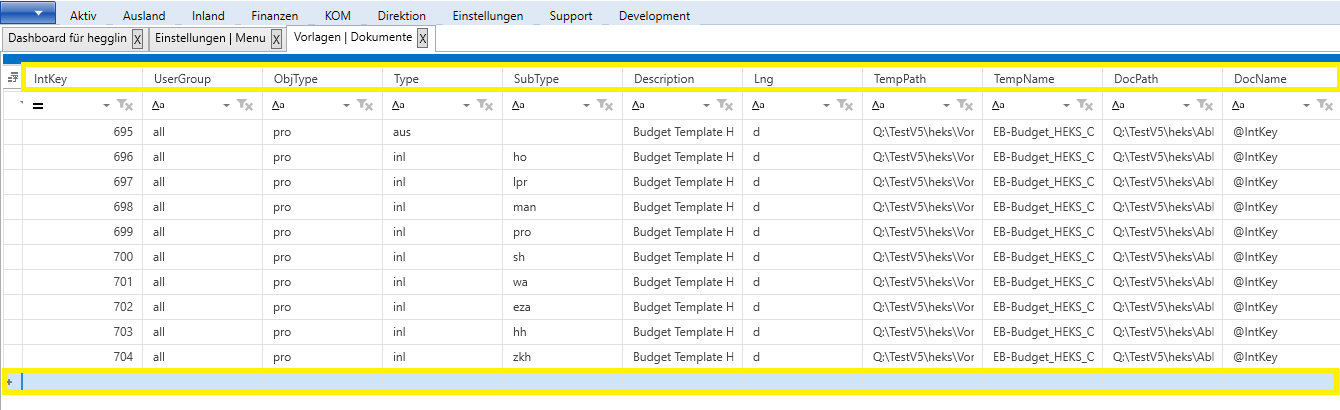Viewport: 1340px width, 410px height.
Task: Clear the filter on the IntKey column
Action: [124, 105]
